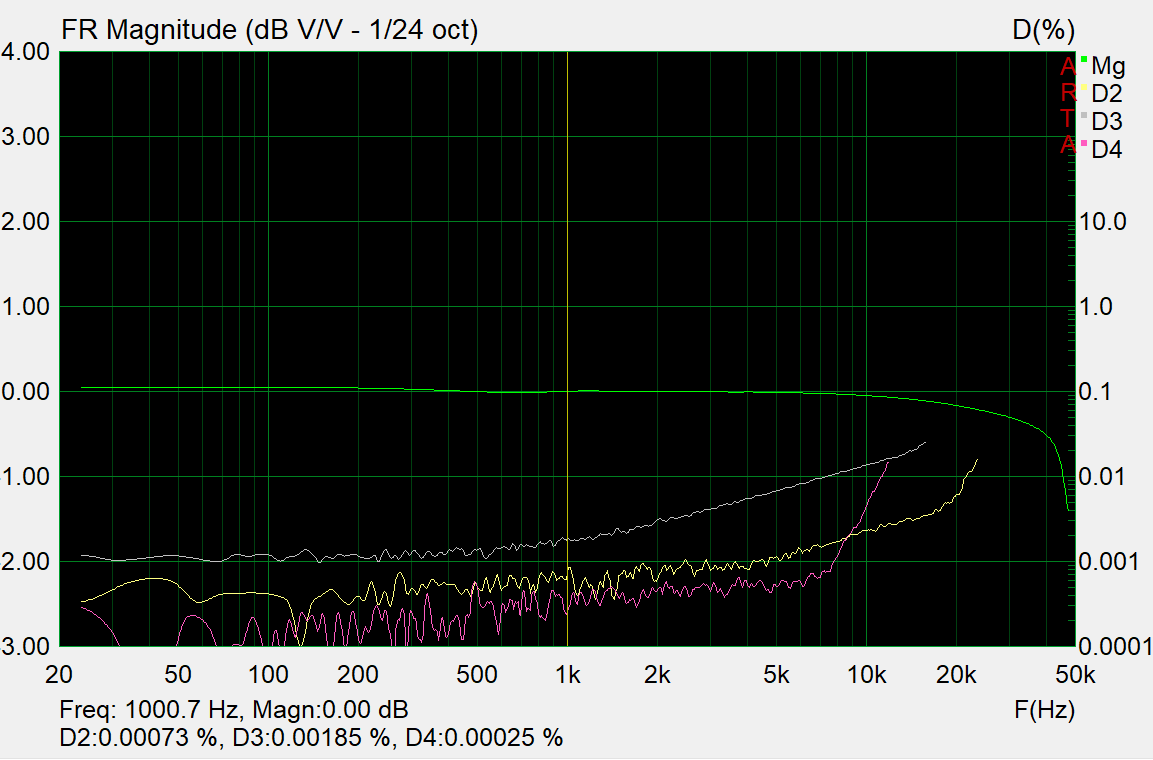Select the D3 legend label
The width and height of the screenshot is (1153, 760).
(x=1107, y=121)
